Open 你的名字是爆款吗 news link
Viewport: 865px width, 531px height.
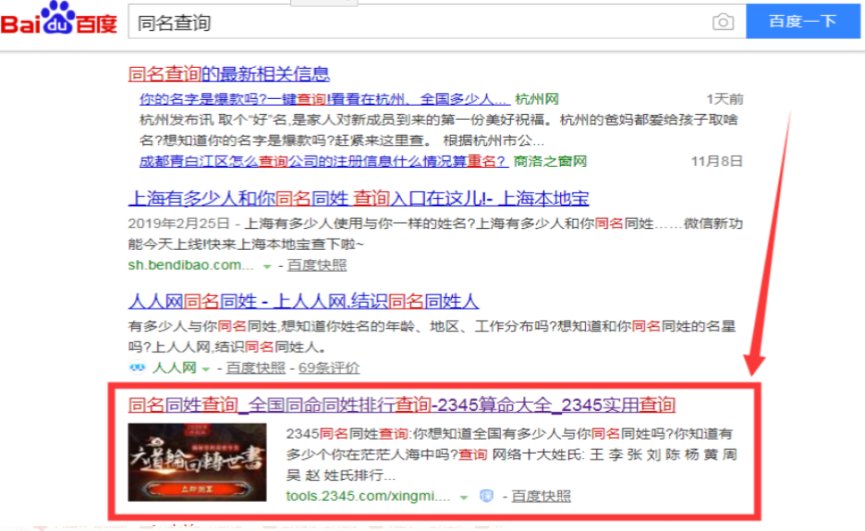(x=324, y=99)
